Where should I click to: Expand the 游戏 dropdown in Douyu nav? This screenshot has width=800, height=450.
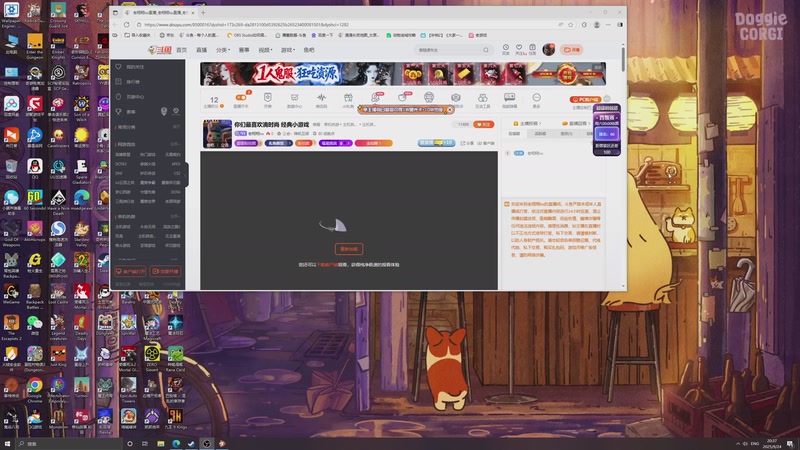click(x=287, y=50)
